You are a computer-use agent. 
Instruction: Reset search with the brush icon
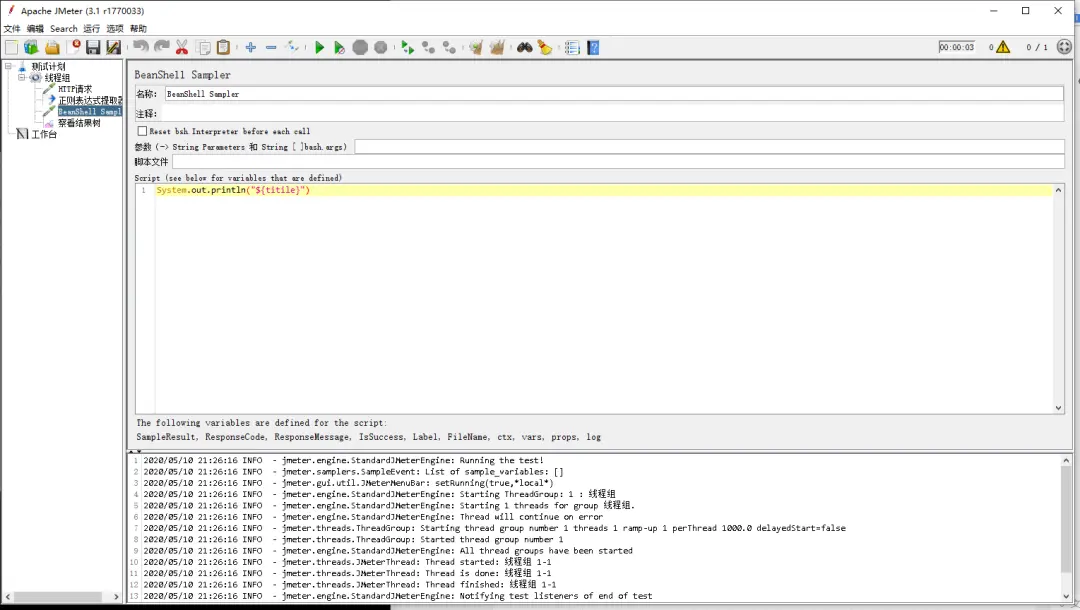click(545, 48)
